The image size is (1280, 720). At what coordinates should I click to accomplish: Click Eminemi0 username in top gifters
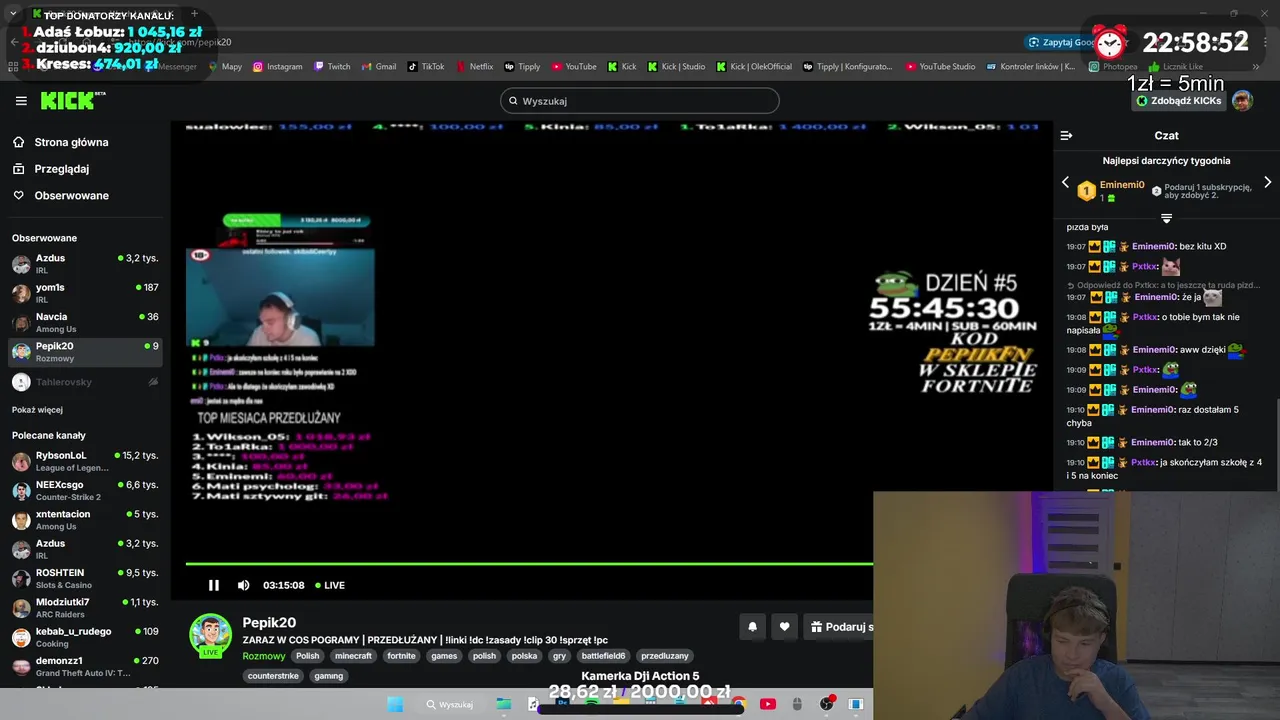click(1122, 185)
